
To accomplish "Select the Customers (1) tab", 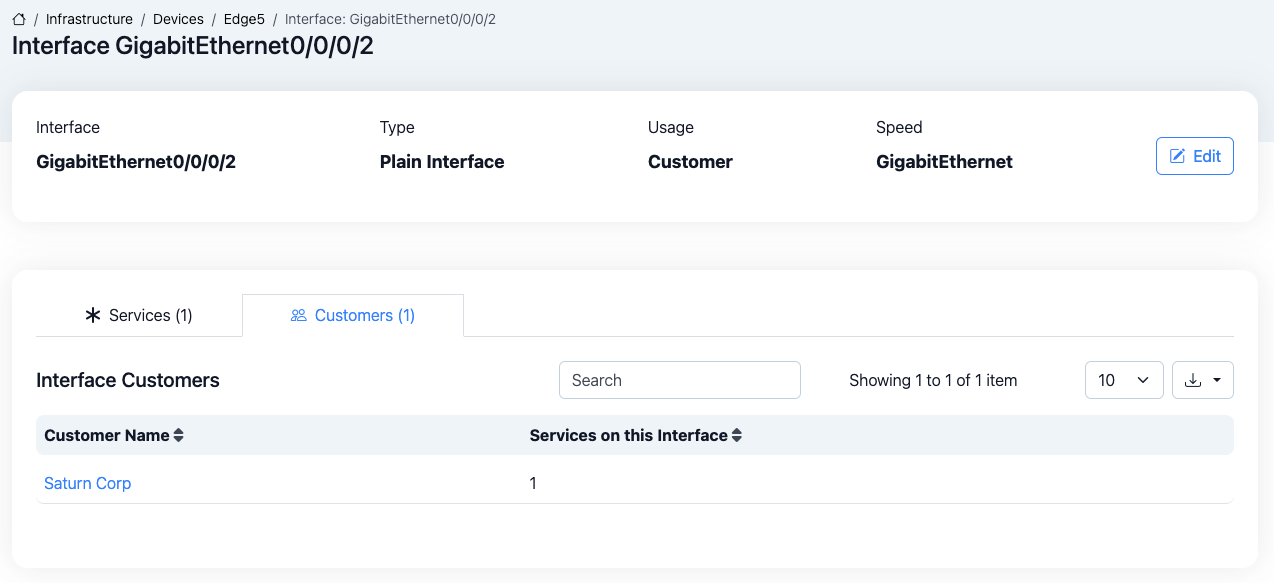I will [x=353, y=315].
